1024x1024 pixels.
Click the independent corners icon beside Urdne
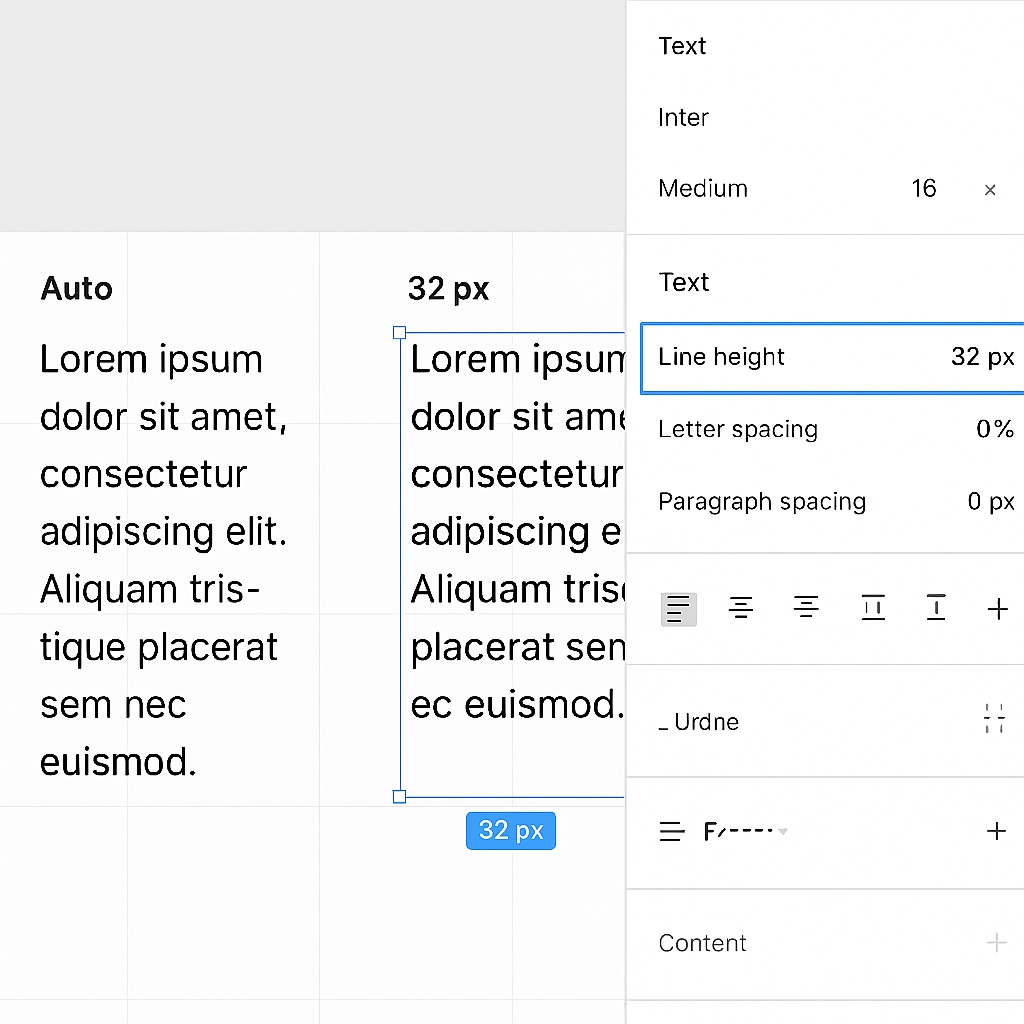994,718
